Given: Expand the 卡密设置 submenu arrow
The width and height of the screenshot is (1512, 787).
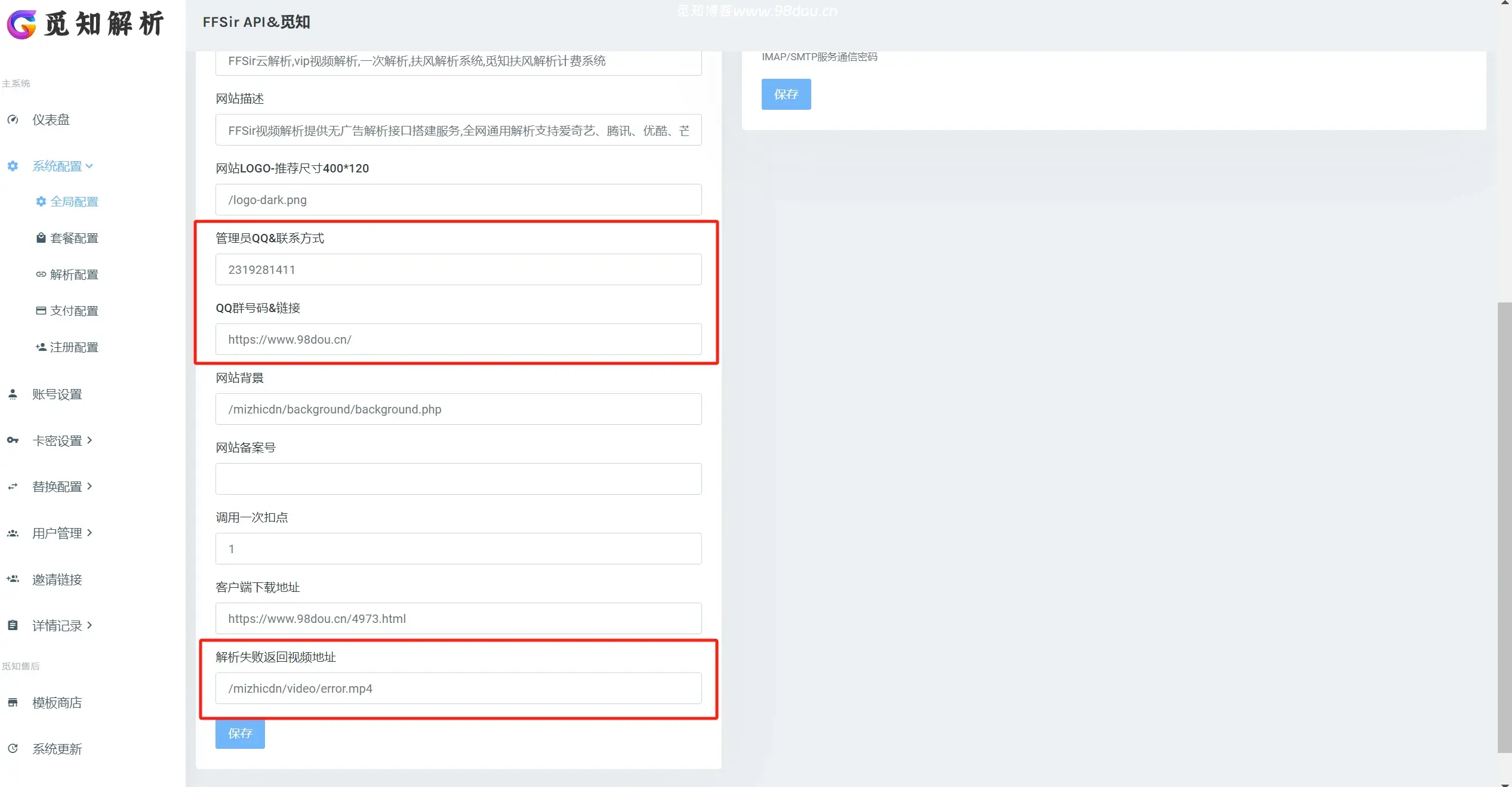Looking at the screenshot, I should click(90, 440).
